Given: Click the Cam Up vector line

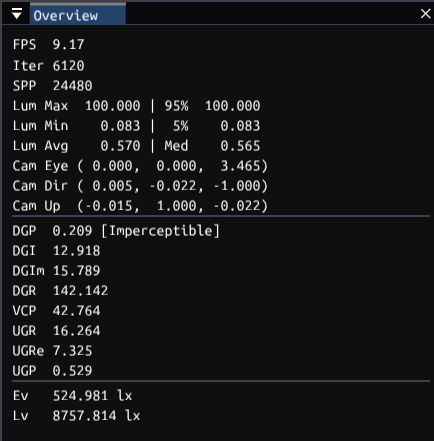Looking at the screenshot, I should [140, 206].
